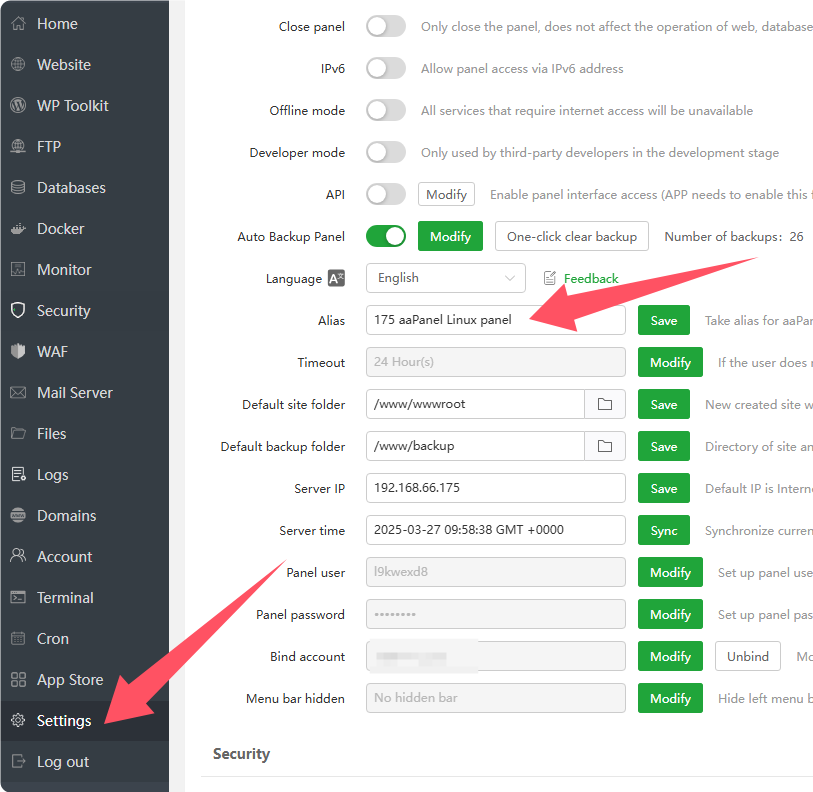Image resolution: width=813 pixels, height=792 pixels.
Task: Toggle the API switch
Action: pyautogui.click(x=386, y=194)
